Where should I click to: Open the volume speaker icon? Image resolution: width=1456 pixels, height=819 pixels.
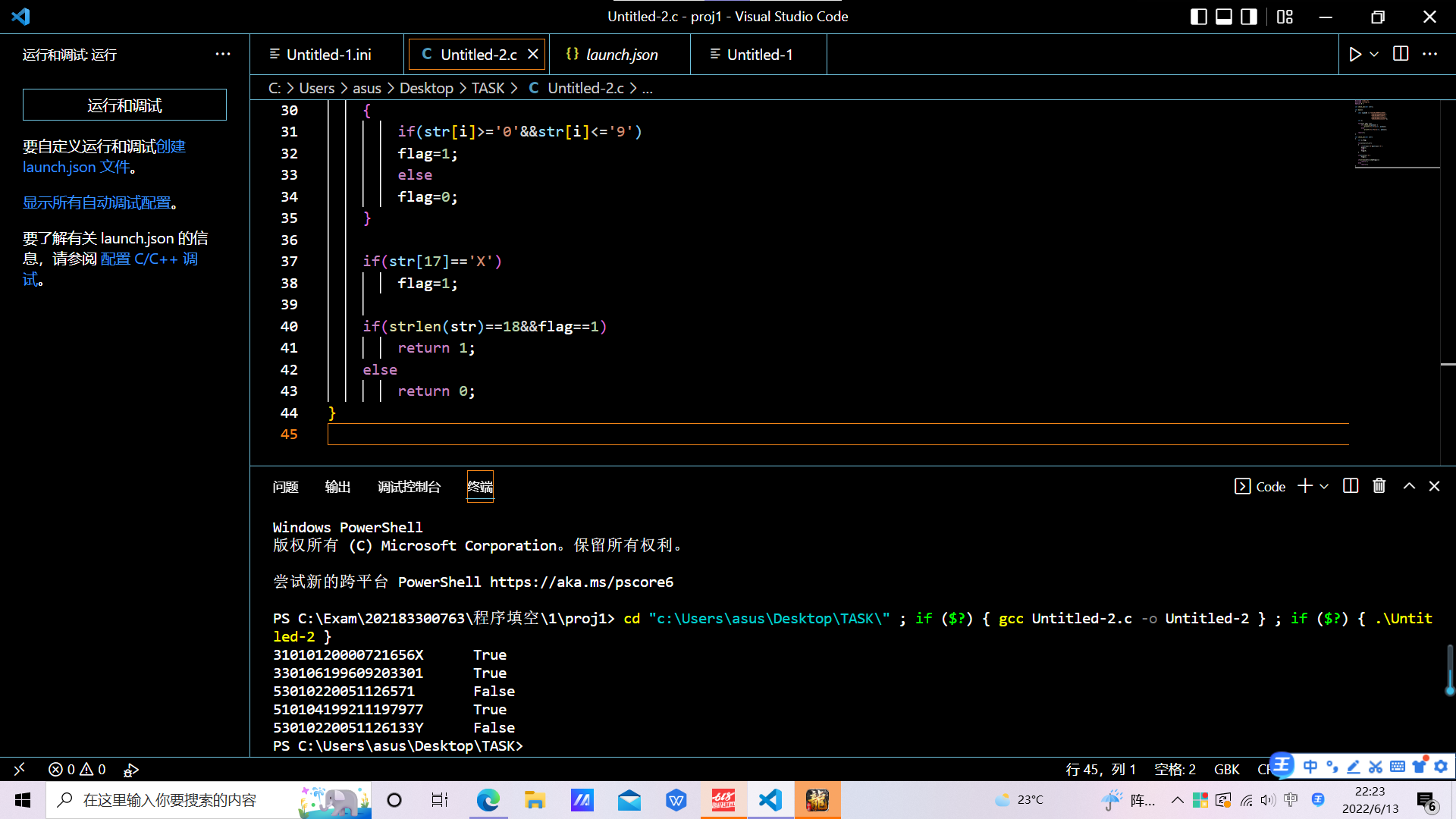1268,799
